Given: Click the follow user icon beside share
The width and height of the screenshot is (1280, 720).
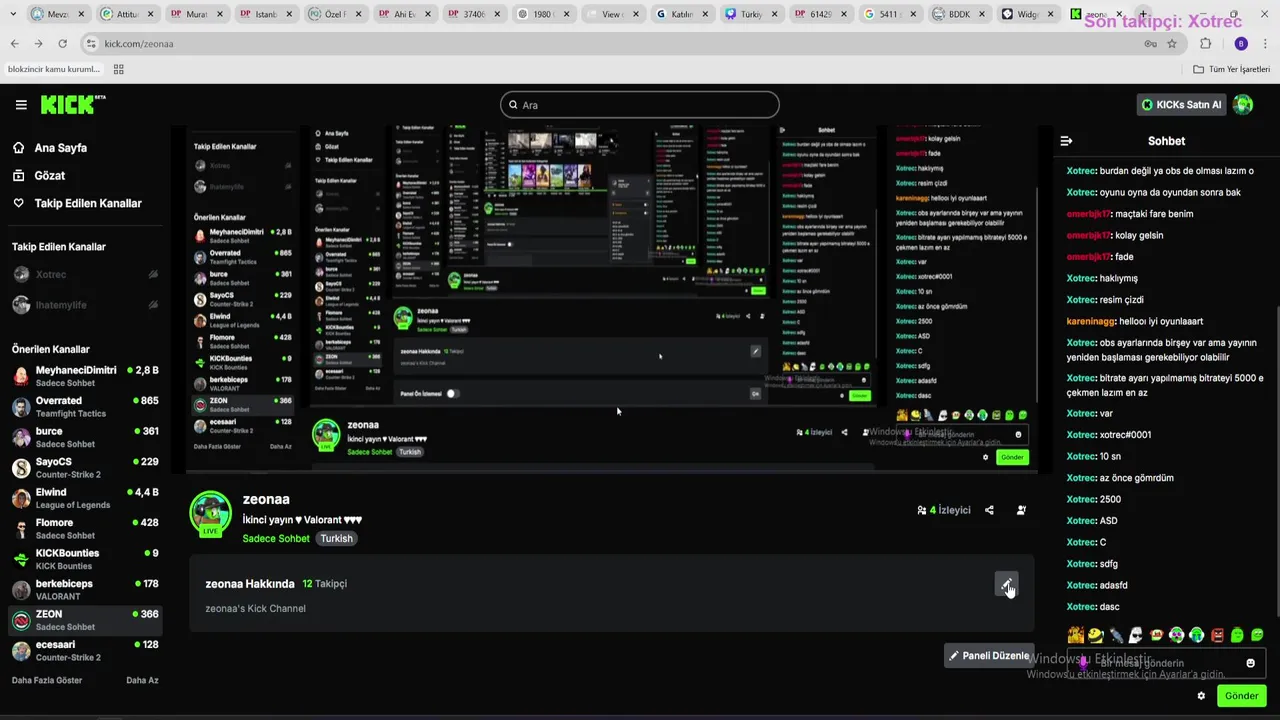Looking at the screenshot, I should tap(1021, 510).
